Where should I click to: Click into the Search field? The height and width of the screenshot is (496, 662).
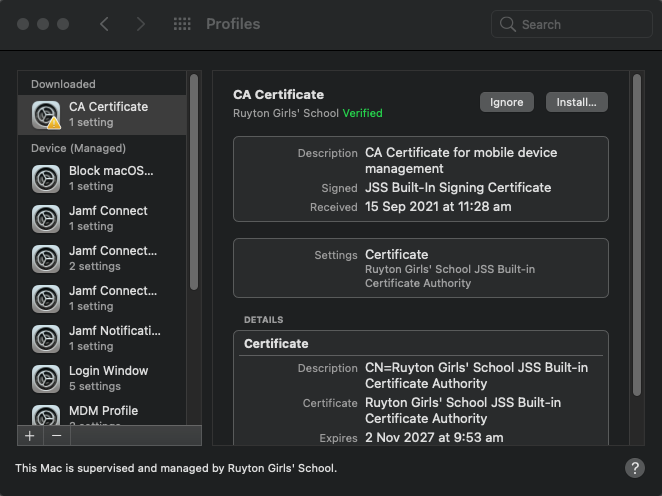(572, 24)
